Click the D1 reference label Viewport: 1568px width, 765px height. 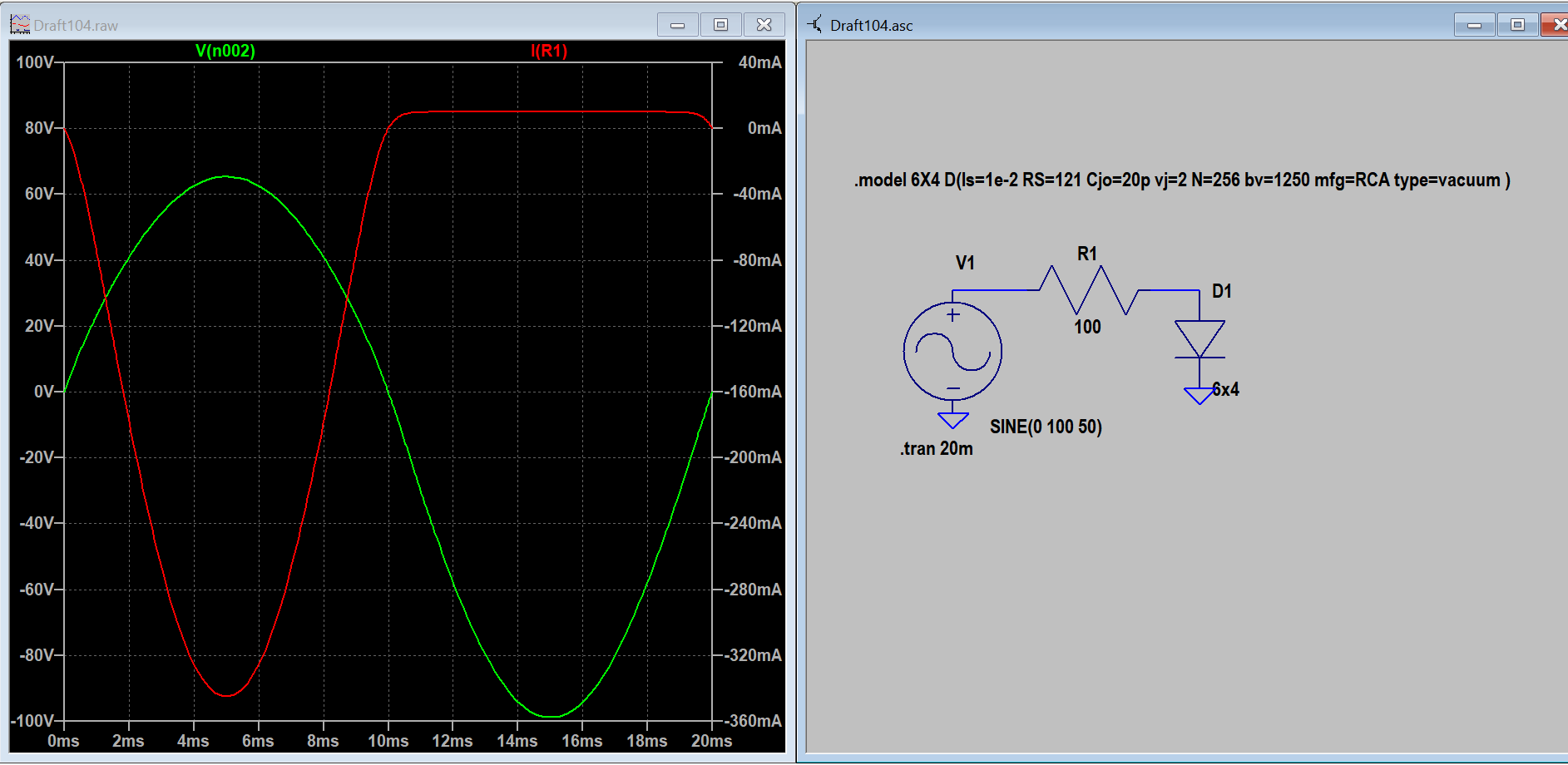[x=1222, y=291]
